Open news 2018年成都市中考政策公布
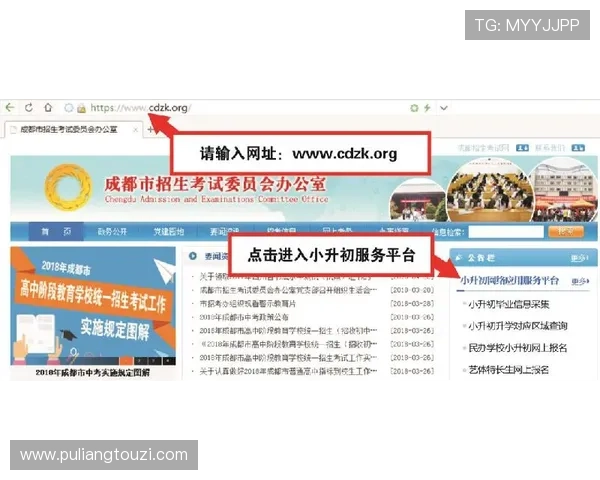 pos(244,317)
